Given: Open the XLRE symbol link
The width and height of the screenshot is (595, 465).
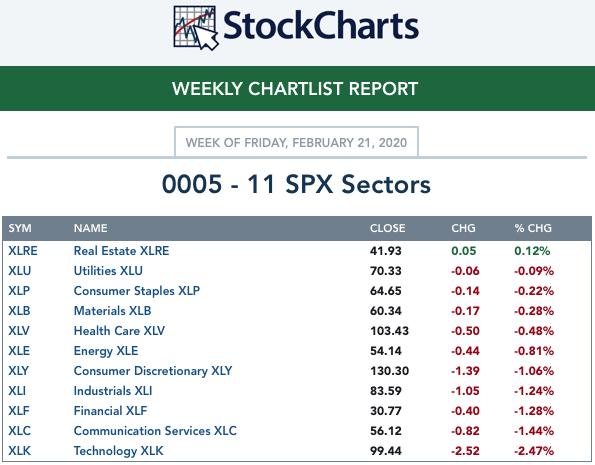Looking at the screenshot, I should [x=23, y=251].
